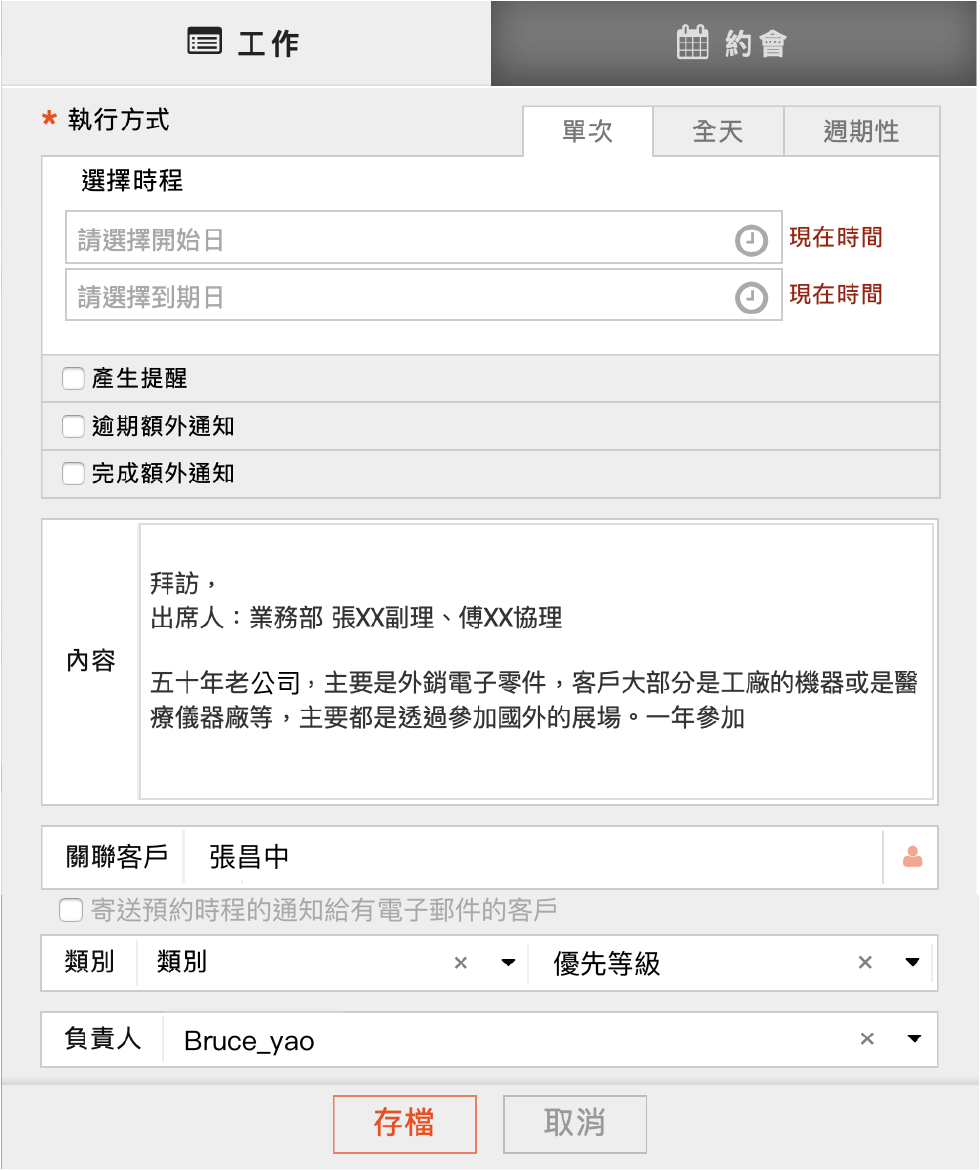Image resolution: width=980 pixels, height=1170 pixels.
Task: Open the 負責人 dropdown arrow
Action: pos(914,1039)
